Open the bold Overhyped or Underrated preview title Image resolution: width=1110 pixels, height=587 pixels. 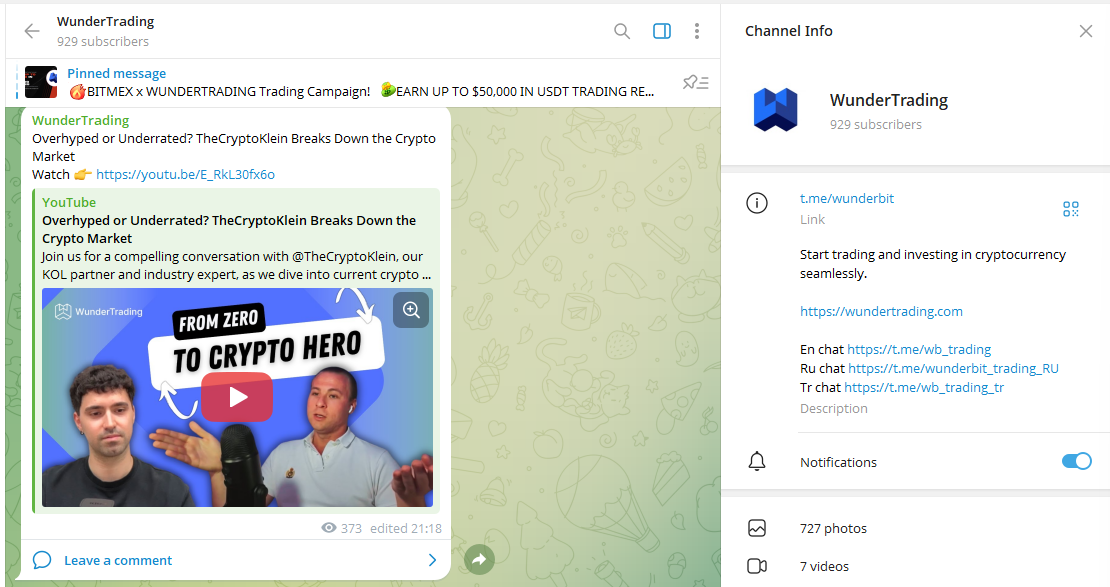point(229,229)
